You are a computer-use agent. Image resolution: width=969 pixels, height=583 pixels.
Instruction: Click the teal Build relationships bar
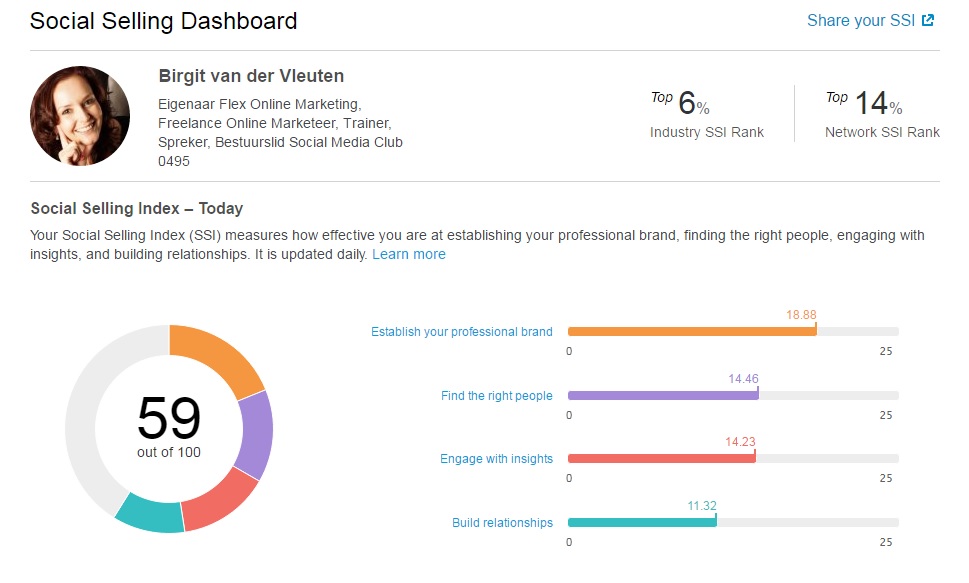(642, 522)
